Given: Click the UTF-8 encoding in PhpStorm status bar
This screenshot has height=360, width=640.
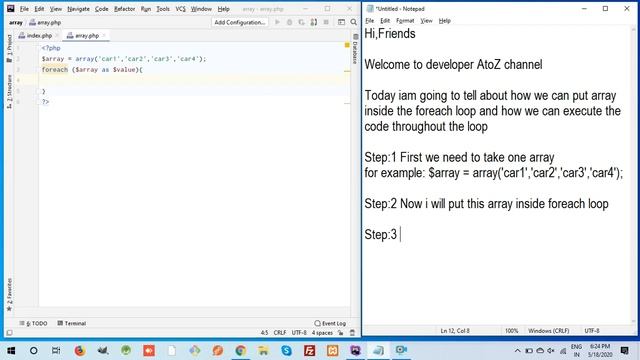Looking at the screenshot, I should coord(299,333).
